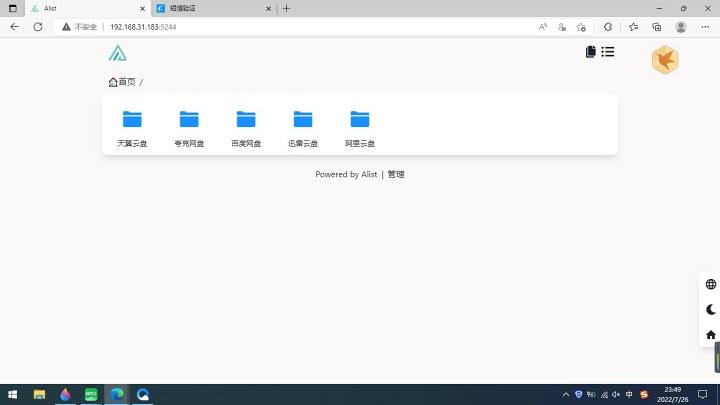
Task: Open the 百度网盘 folder
Action: pos(246,129)
